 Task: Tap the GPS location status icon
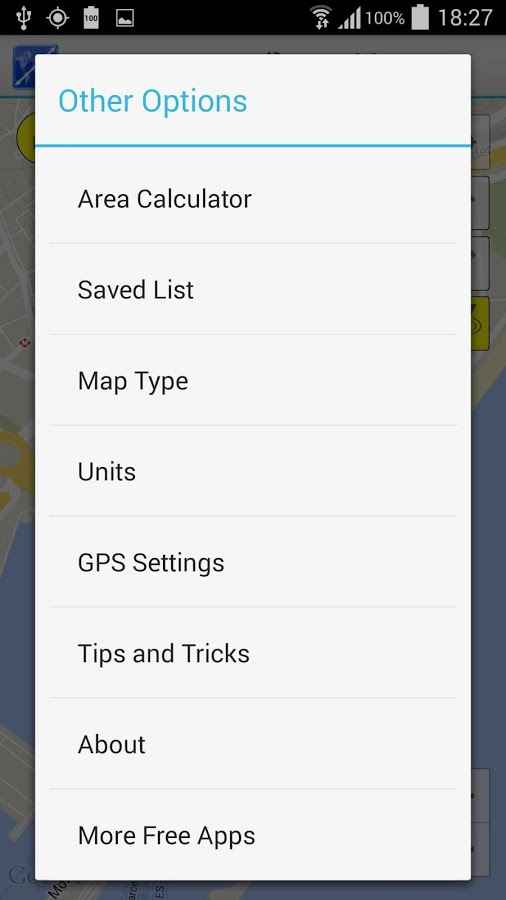coord(57,18)
